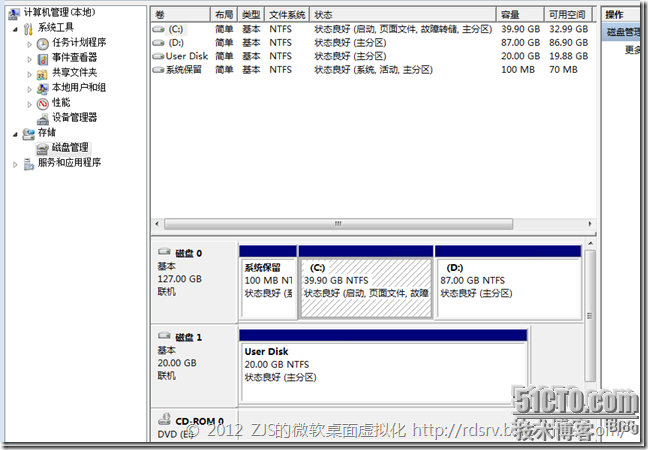Expand the 共享文件夹 node
The image size is (648, 450).
[29, 74]
